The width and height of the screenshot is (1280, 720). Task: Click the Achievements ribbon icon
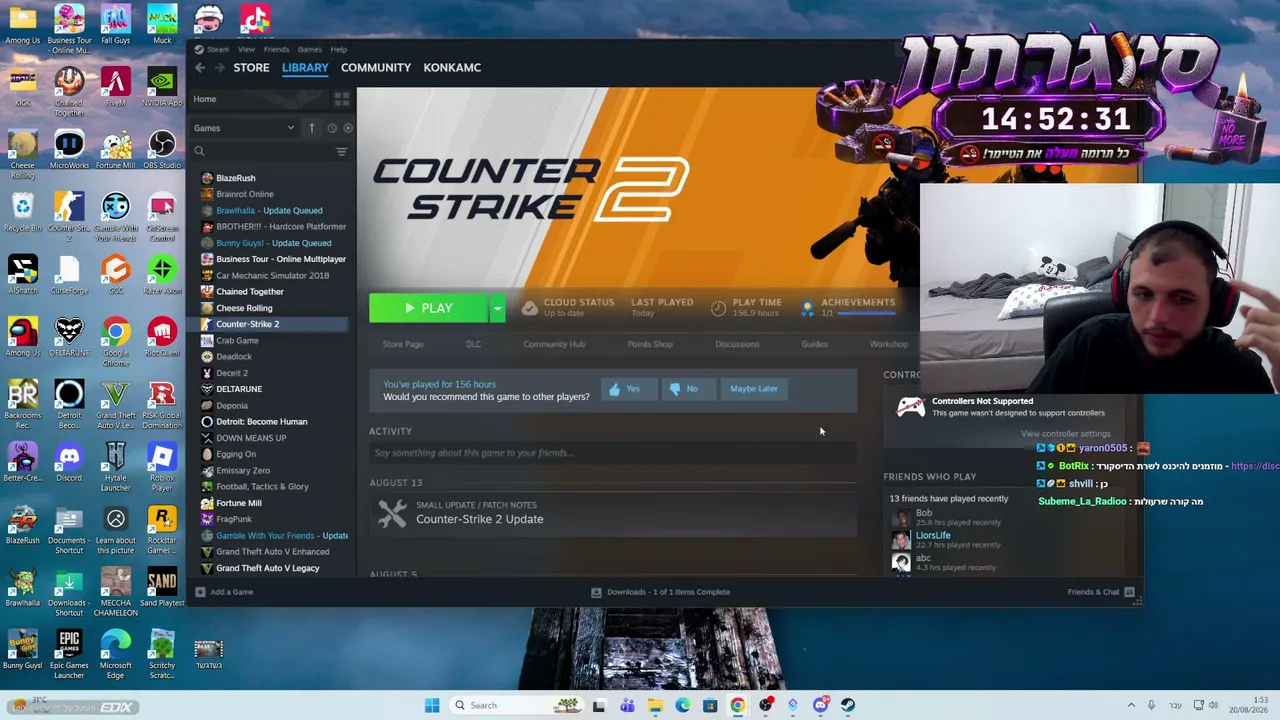807,308
